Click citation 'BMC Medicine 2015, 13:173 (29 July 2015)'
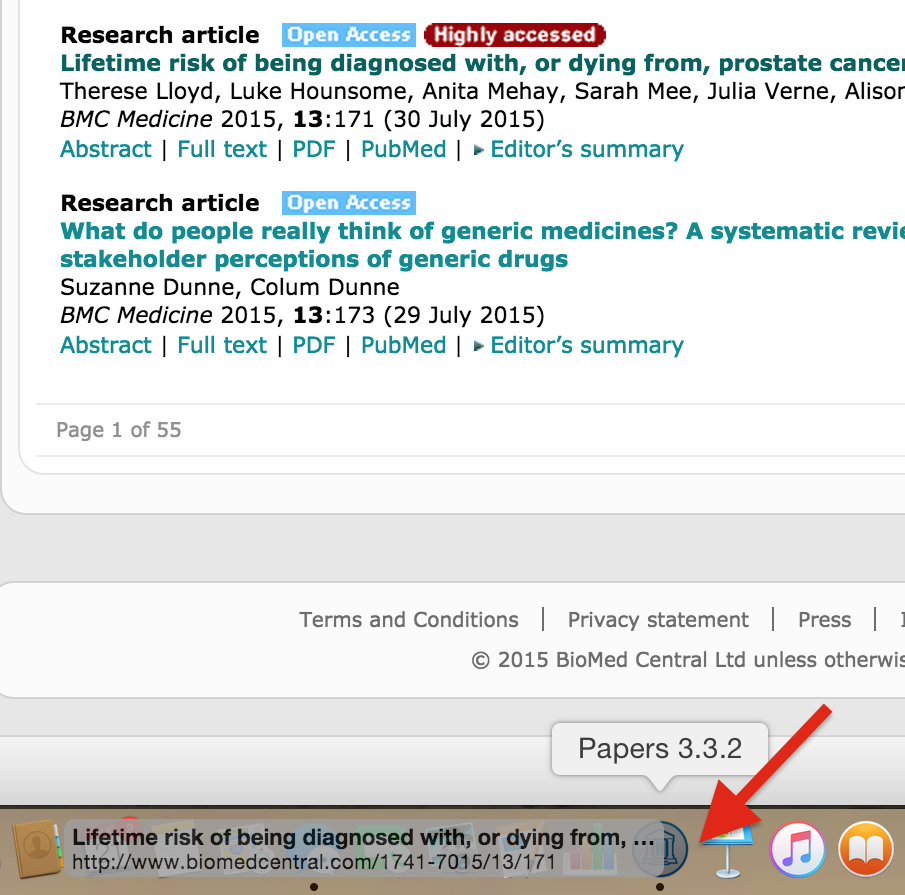 tap(302, 315)
